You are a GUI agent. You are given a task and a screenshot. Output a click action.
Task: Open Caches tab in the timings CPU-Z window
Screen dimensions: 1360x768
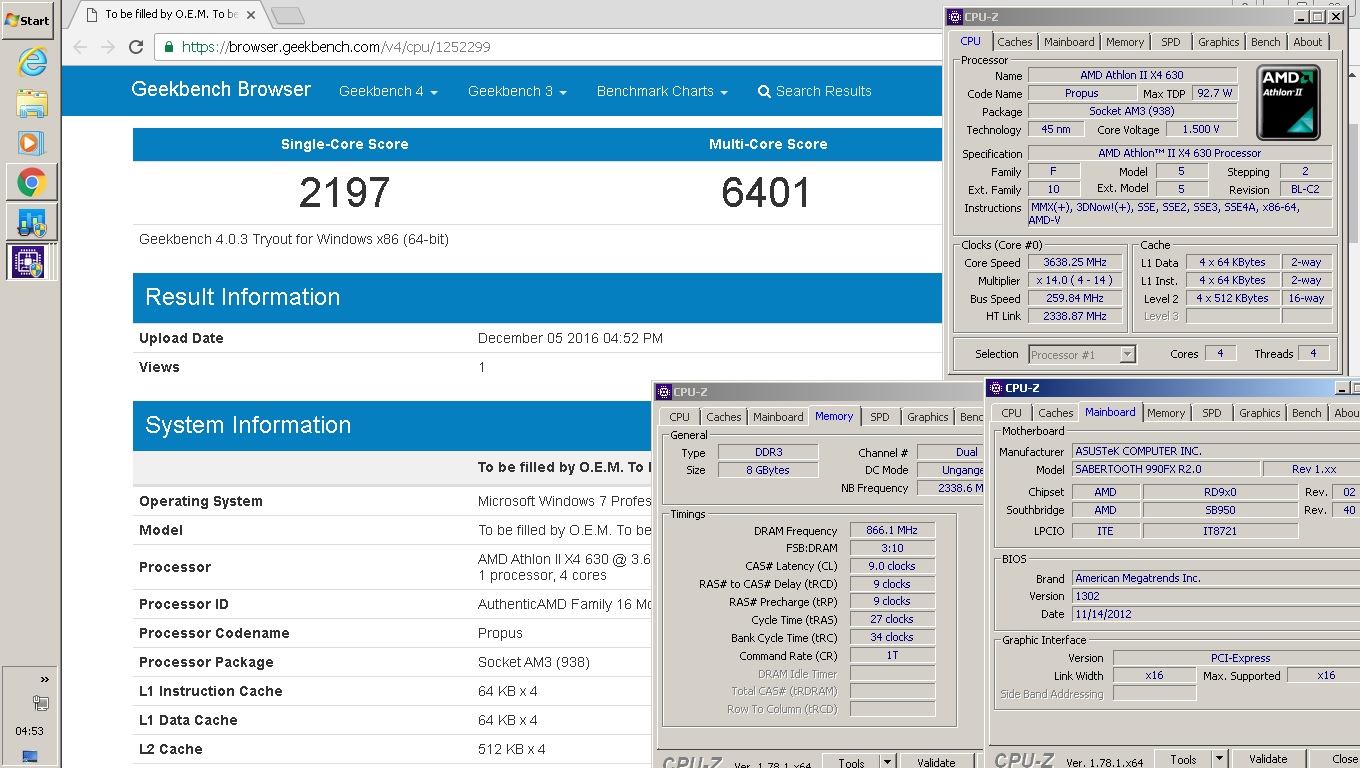723,417
